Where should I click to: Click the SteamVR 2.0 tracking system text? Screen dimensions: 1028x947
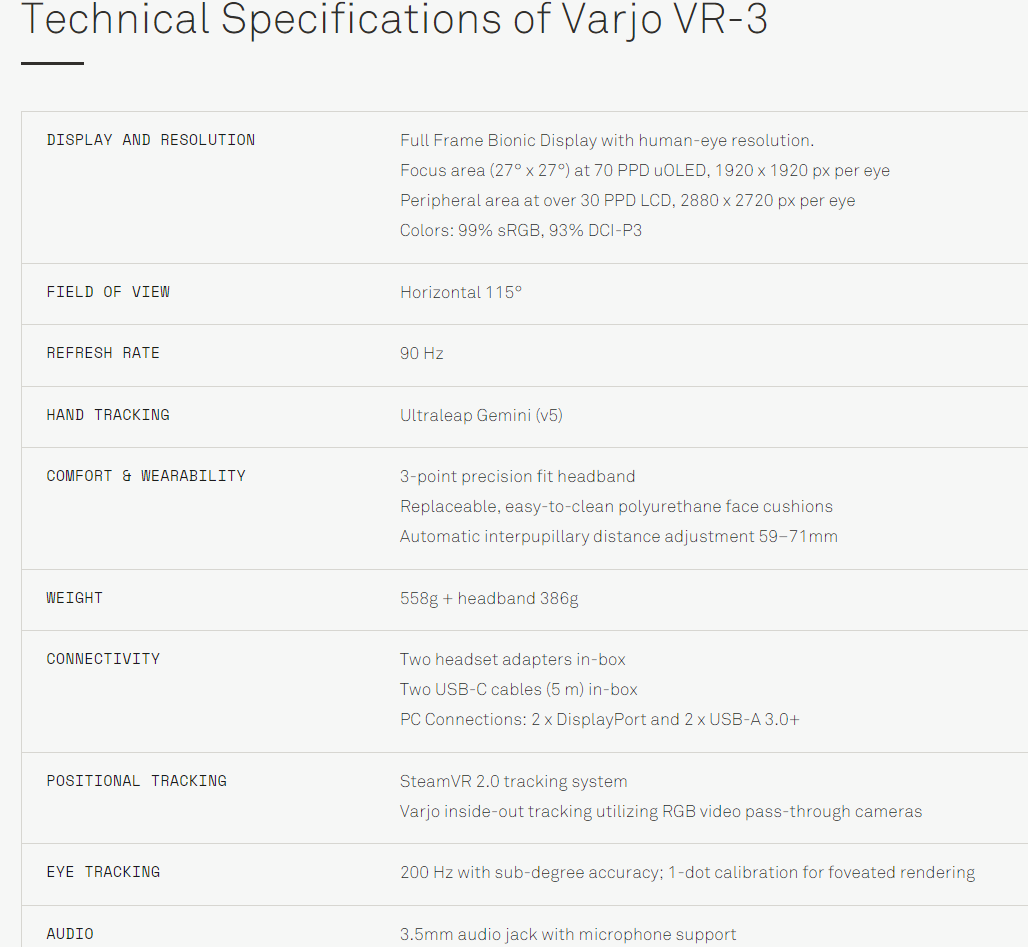514,781
